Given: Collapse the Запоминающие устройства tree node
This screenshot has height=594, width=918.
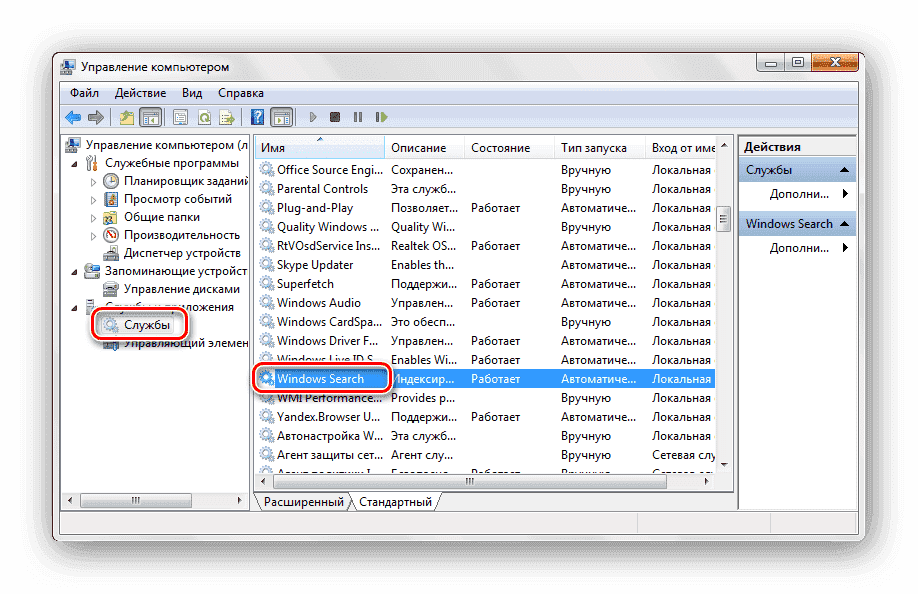Looking at the screenshot, I should [73, 270].
